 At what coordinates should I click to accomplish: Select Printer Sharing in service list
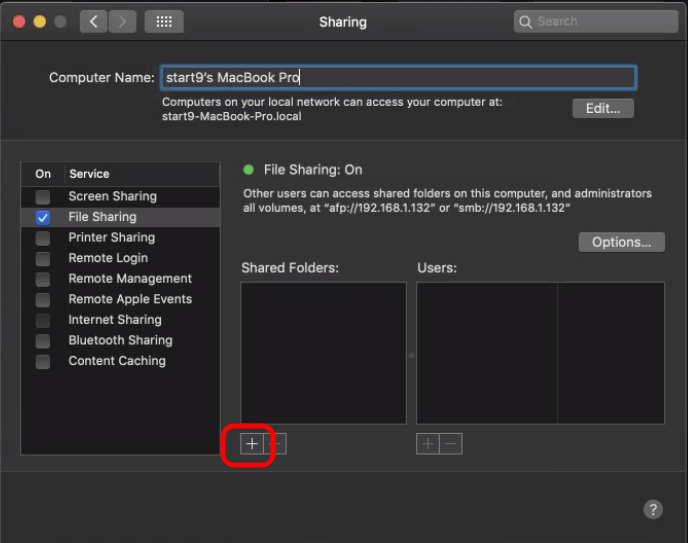(x=111, y=238)
